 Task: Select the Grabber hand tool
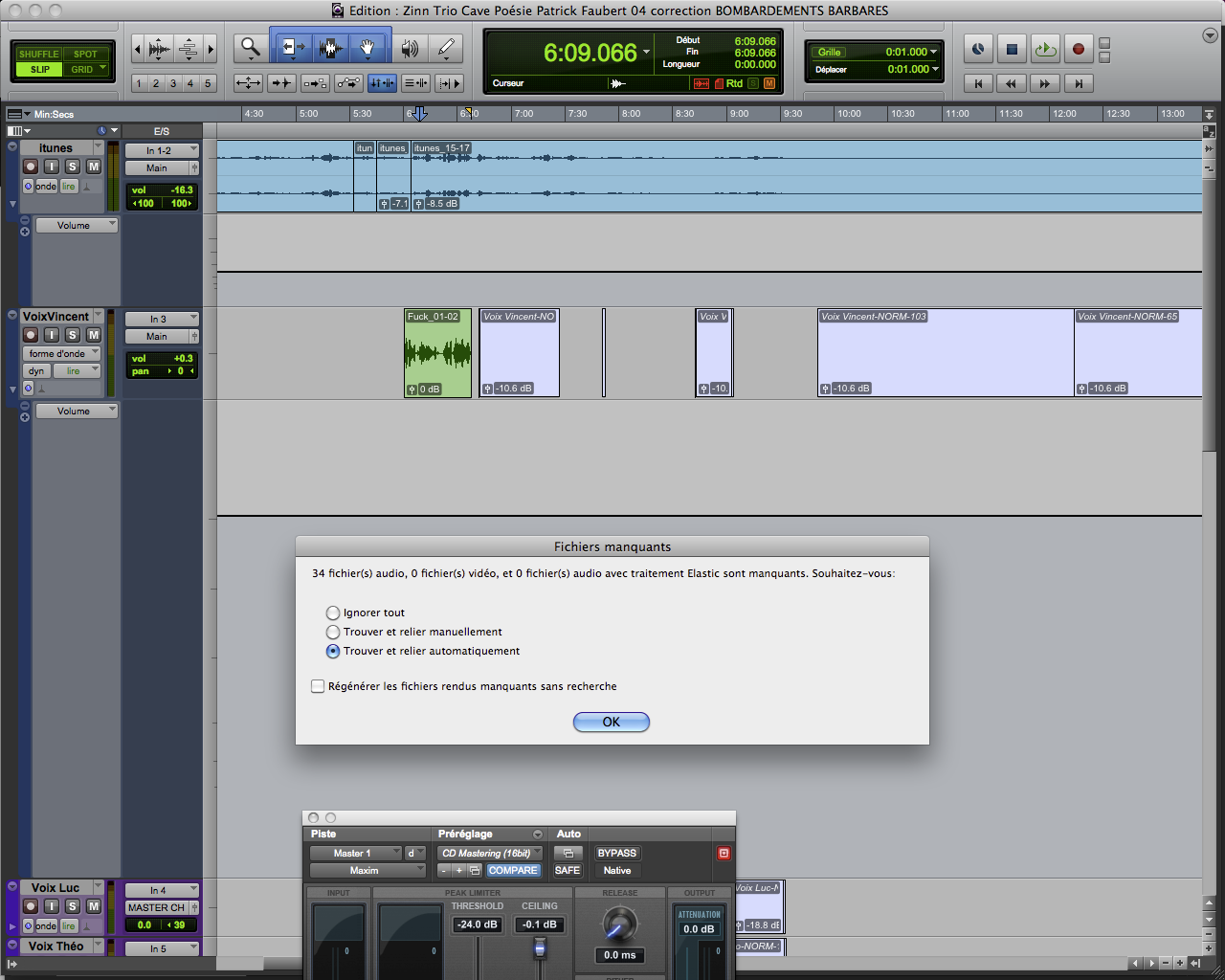pyautogui.click(x=367, y=48)
